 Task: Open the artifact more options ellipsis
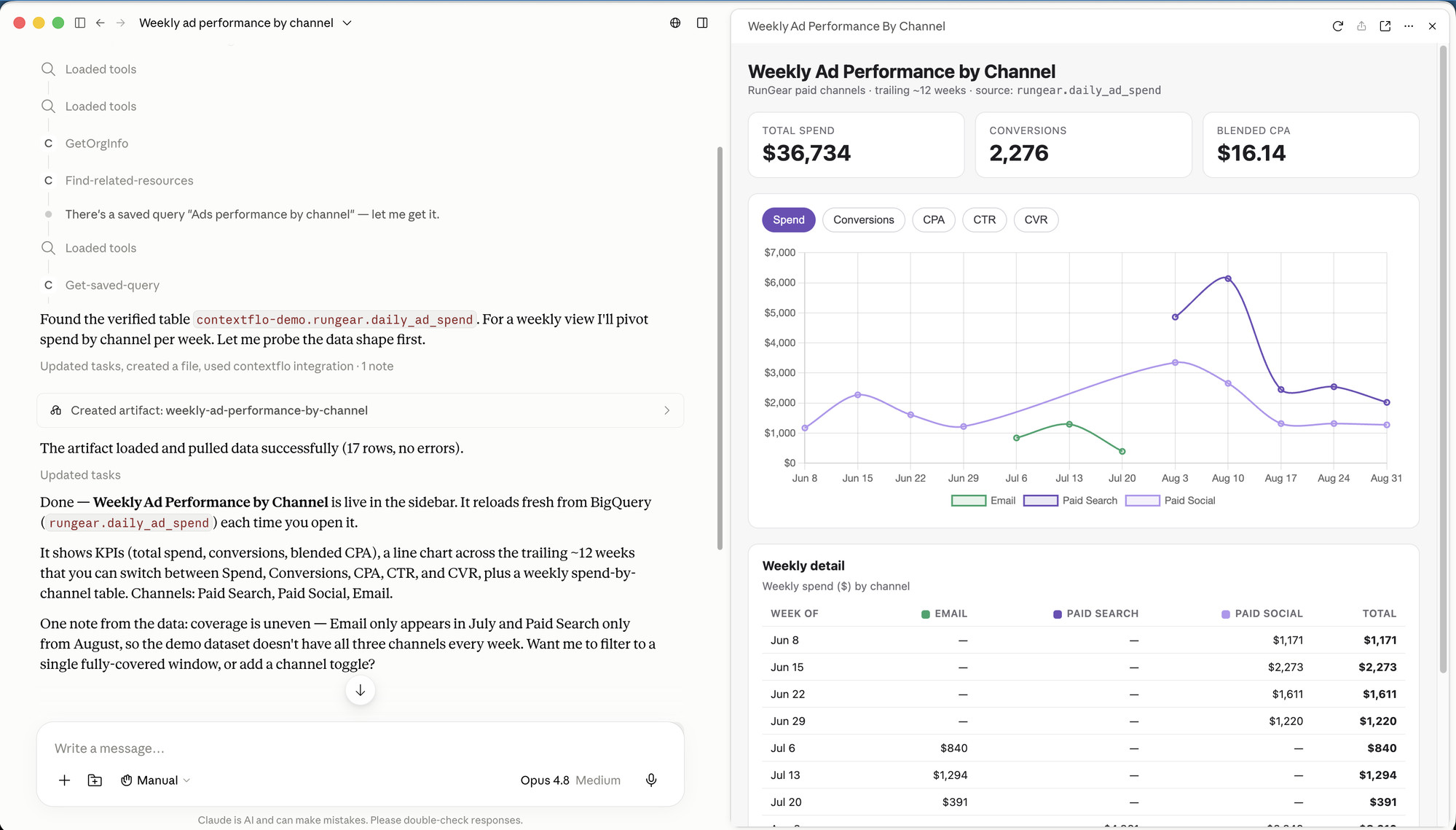tap(1409, 26)
